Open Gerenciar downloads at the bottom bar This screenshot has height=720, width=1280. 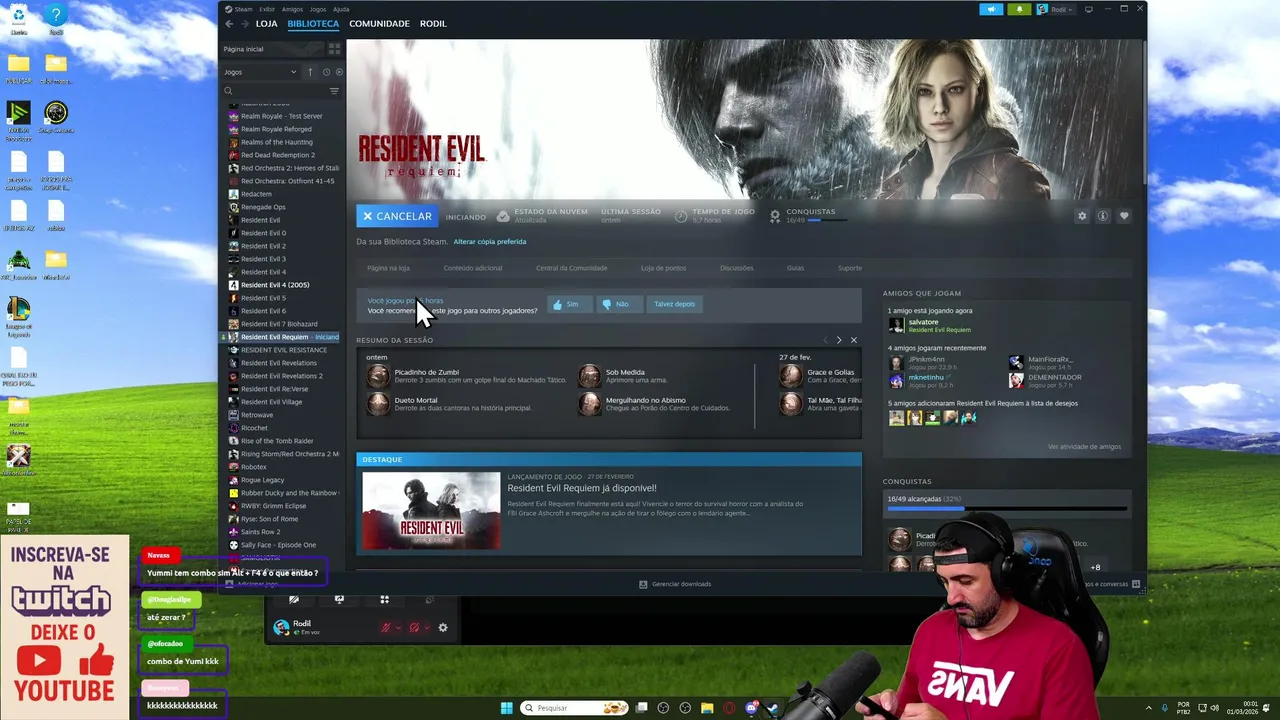click(x=675, y=584)
